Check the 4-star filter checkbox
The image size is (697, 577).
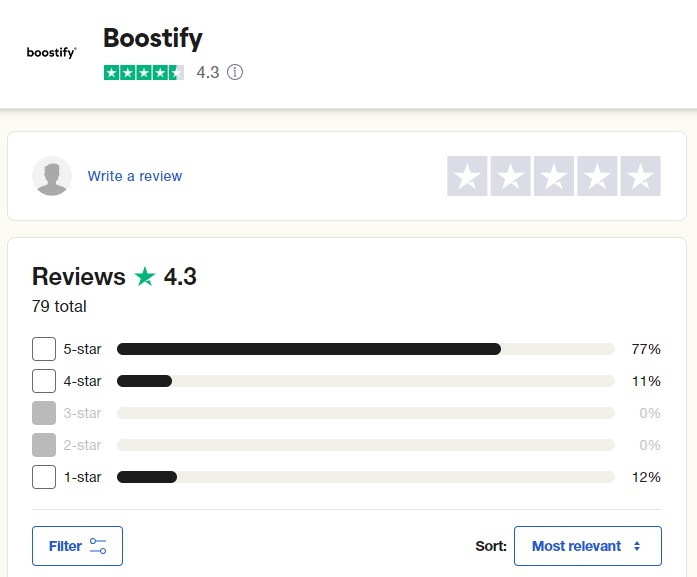[x=44, y=381]
